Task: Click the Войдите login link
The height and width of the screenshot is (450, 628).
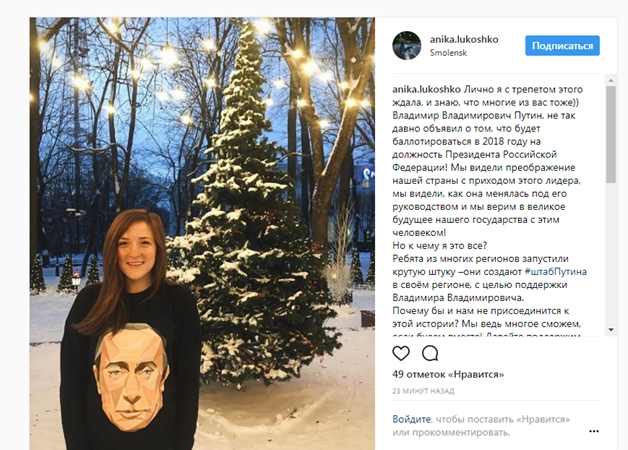Action: coord(412,419)
